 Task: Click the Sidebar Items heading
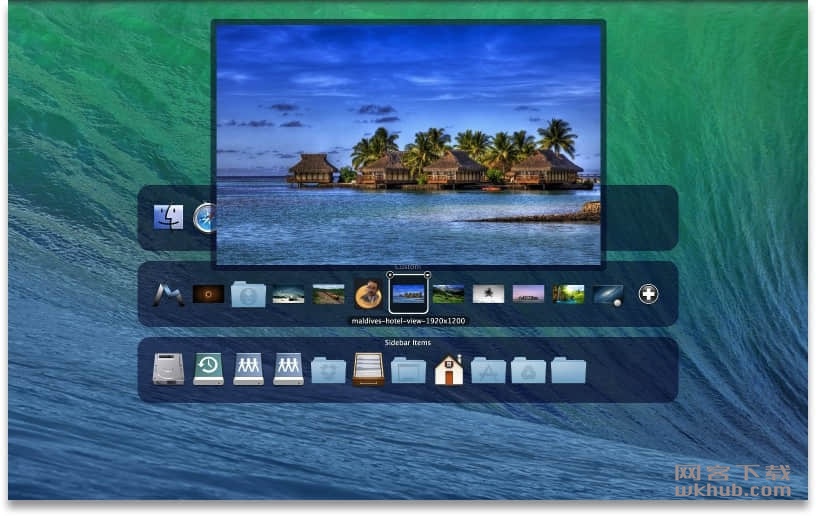pos(408,342)
